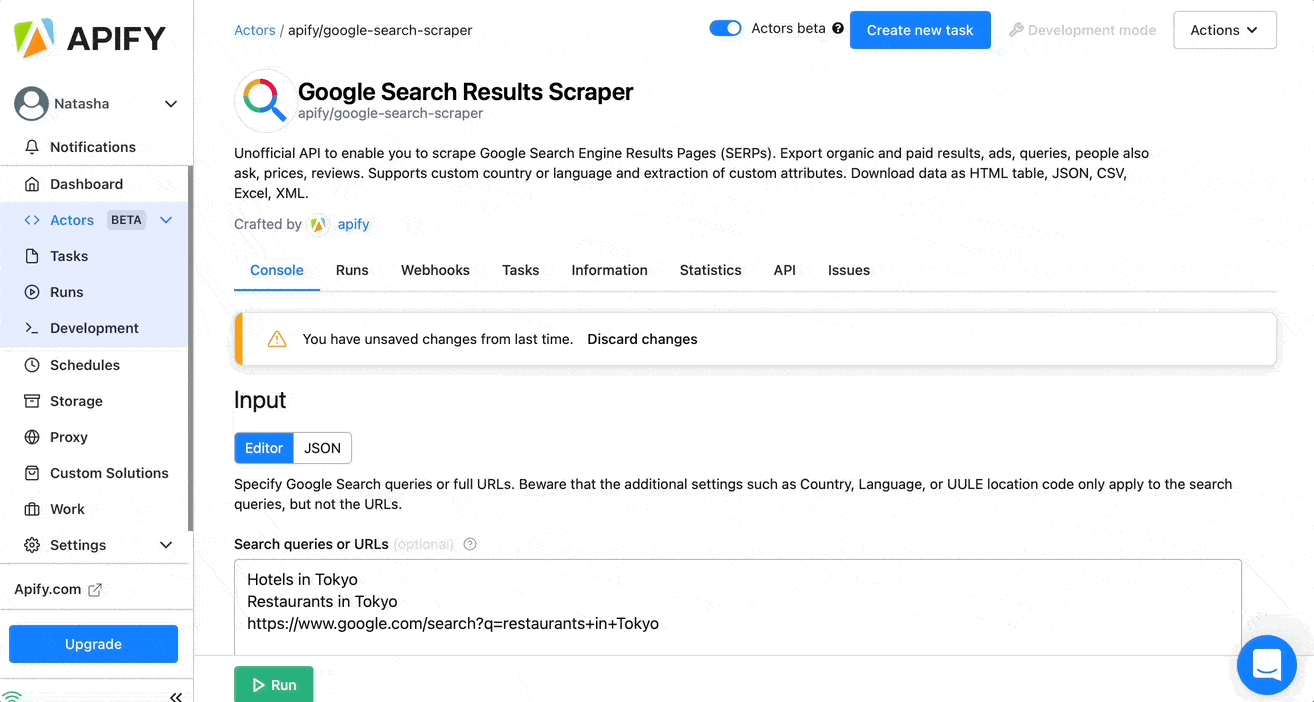Open the API tab

click(785, 270)
